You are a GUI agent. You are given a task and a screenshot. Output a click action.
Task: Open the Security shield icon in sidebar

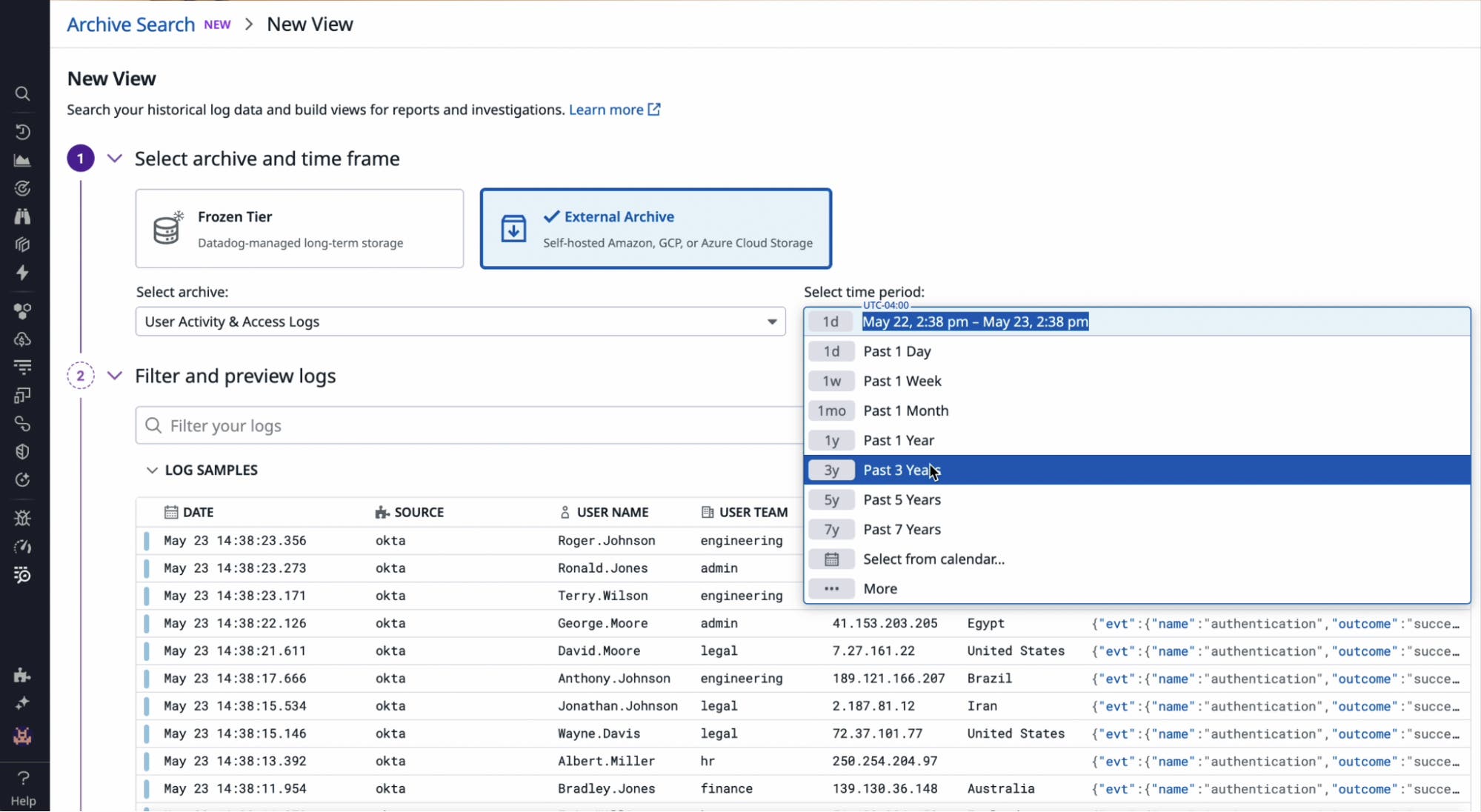tap(22, 452)
